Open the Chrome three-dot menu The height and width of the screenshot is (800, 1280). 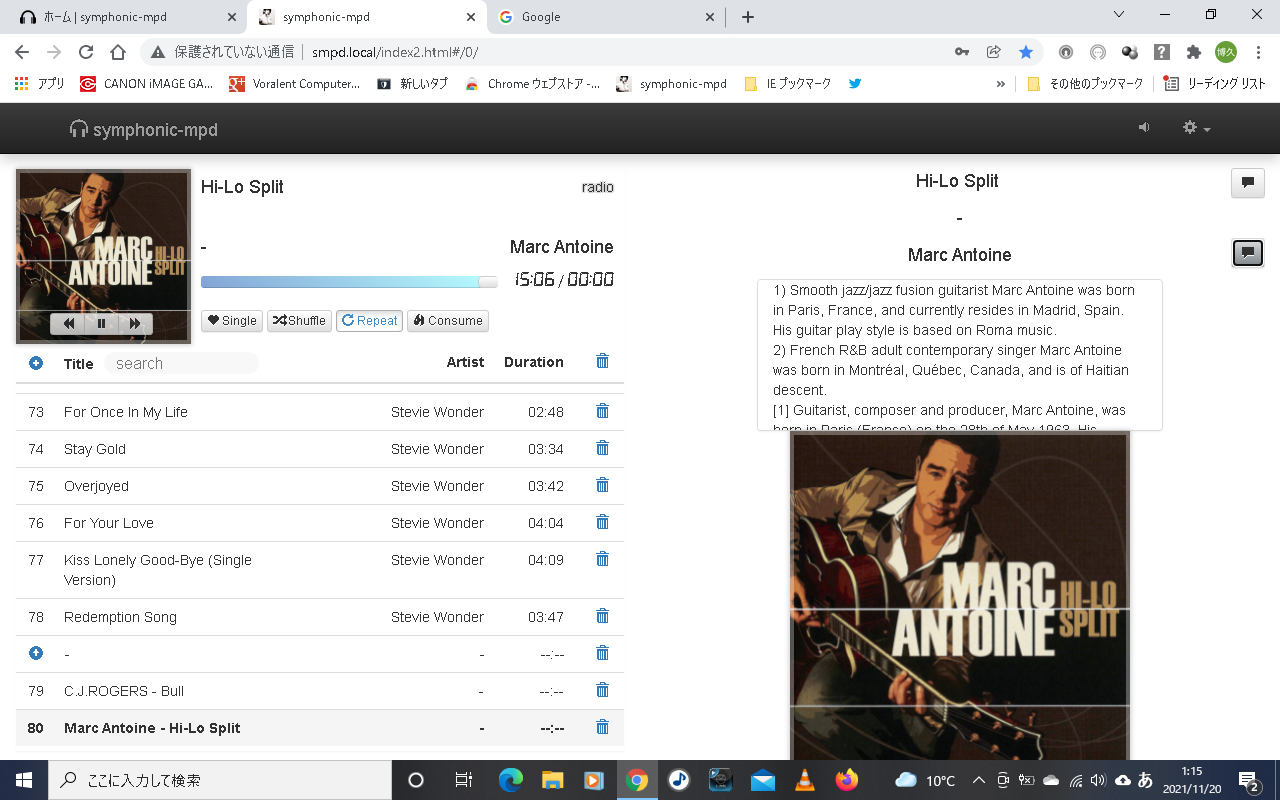pos(1257,52)
